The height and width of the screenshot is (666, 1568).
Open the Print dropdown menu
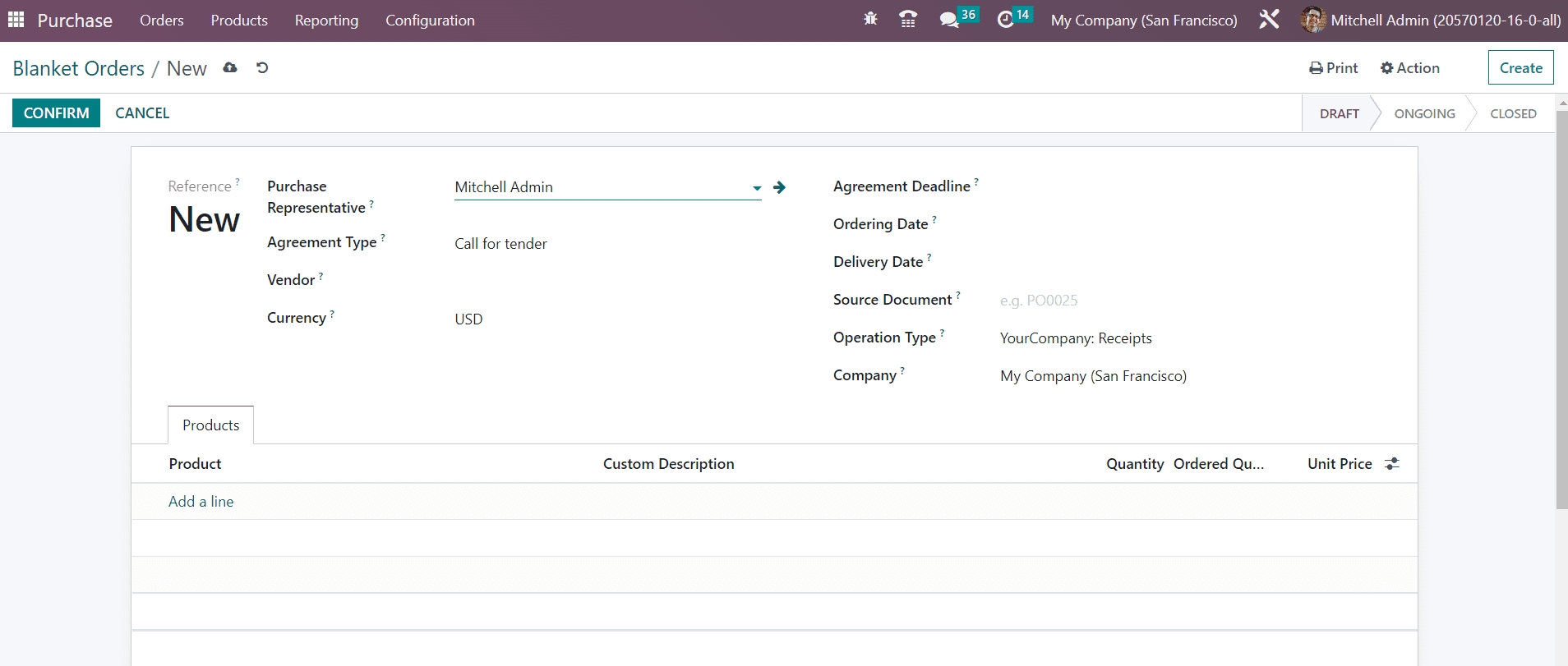pyautogui.click(x=1333, y=68)
